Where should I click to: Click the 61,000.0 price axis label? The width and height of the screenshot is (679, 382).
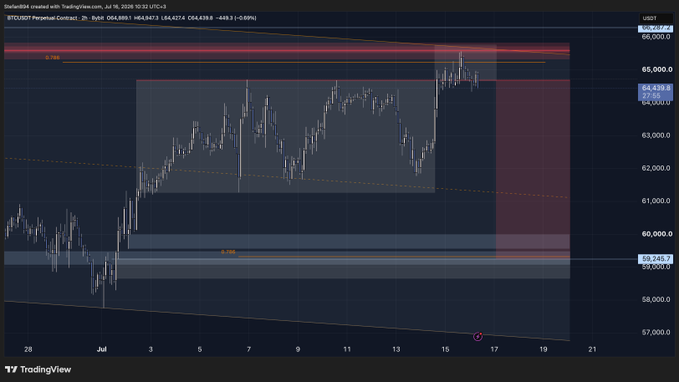coord(656,201)
